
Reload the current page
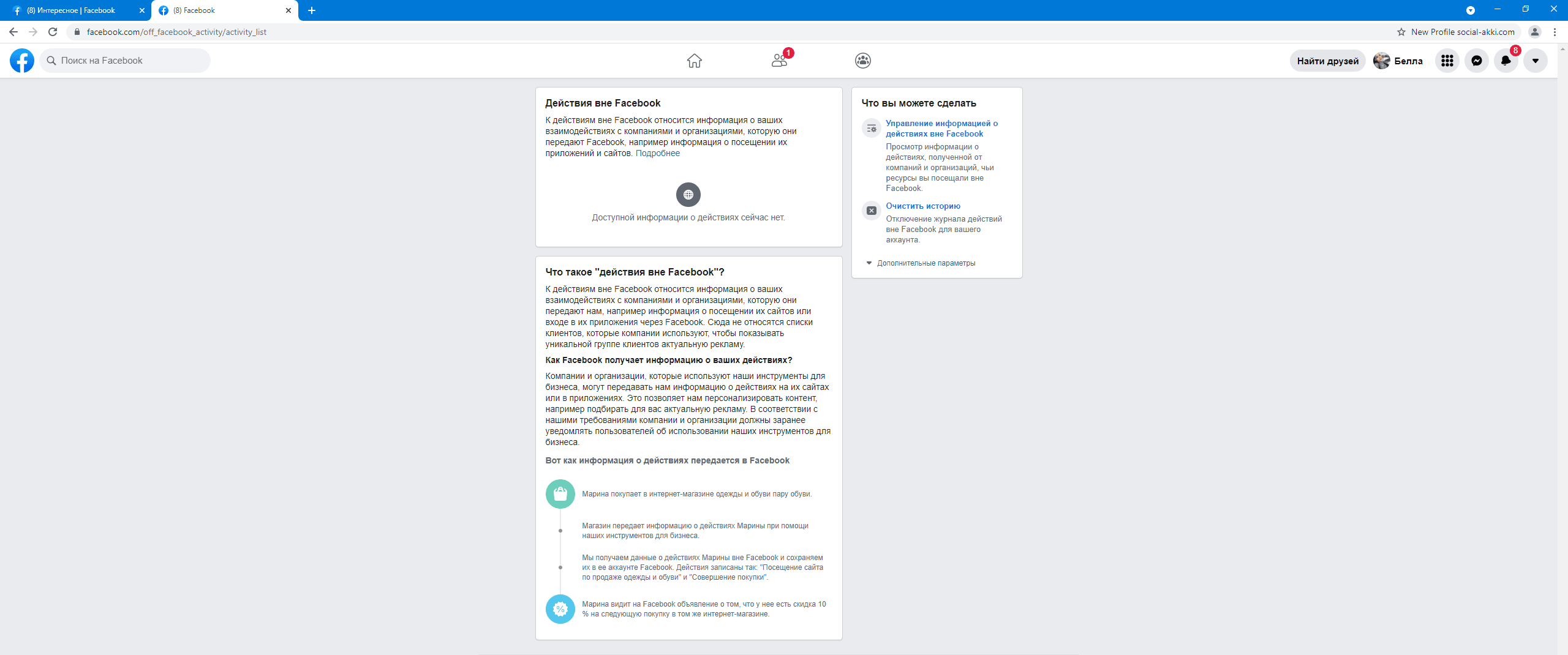coord(53,32)
